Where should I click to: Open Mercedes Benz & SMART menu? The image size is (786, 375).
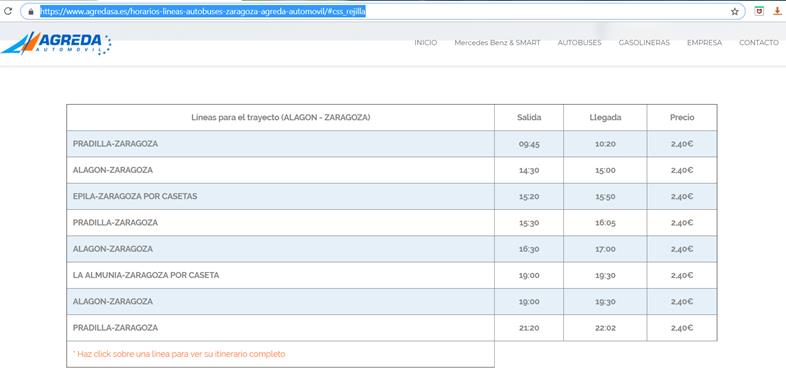[497, 43]
